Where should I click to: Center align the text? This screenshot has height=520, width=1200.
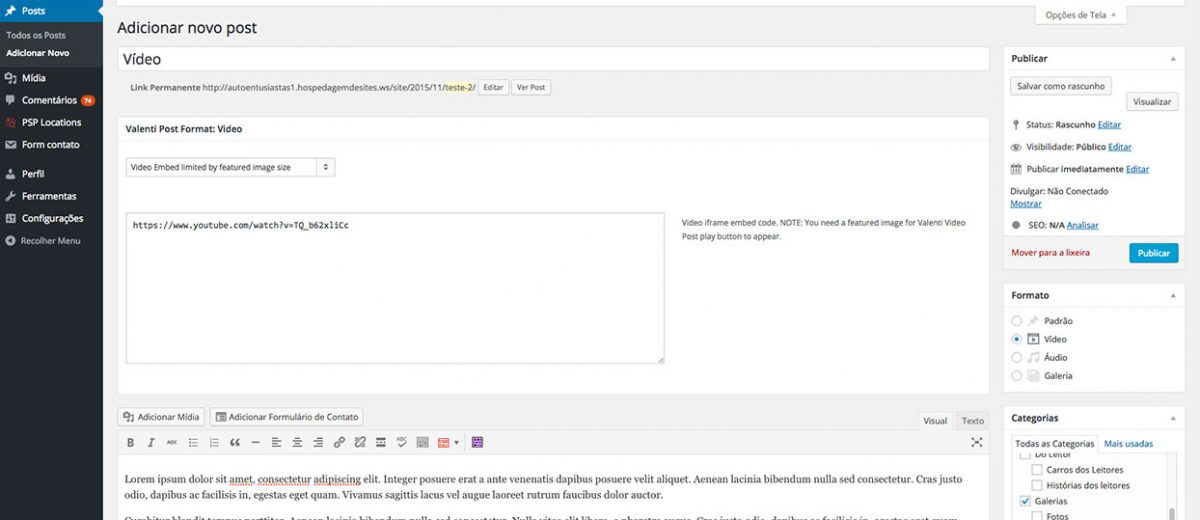pos(298,442)
